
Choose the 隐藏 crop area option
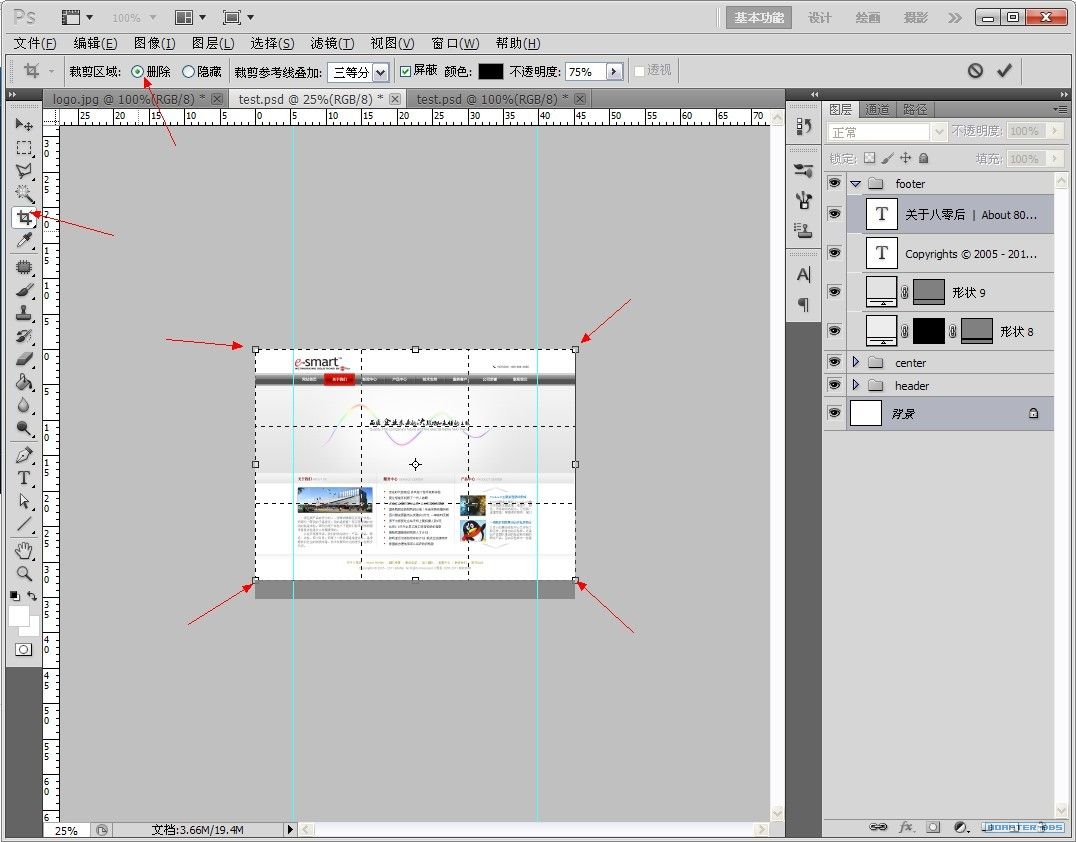pyautogui.click(x=202, y=71)
